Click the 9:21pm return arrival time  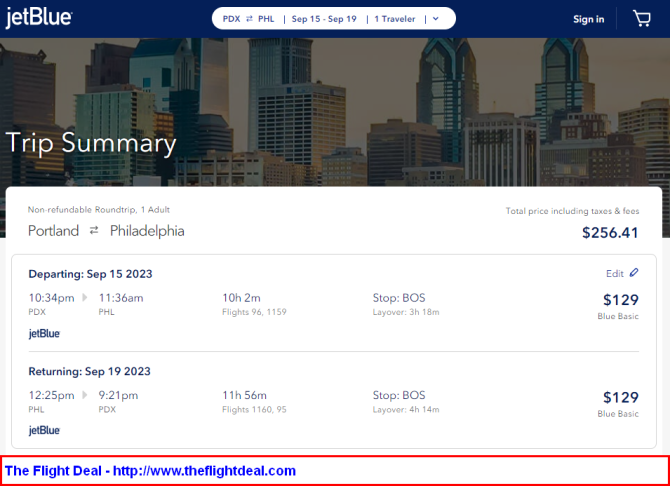coord(118,395)
